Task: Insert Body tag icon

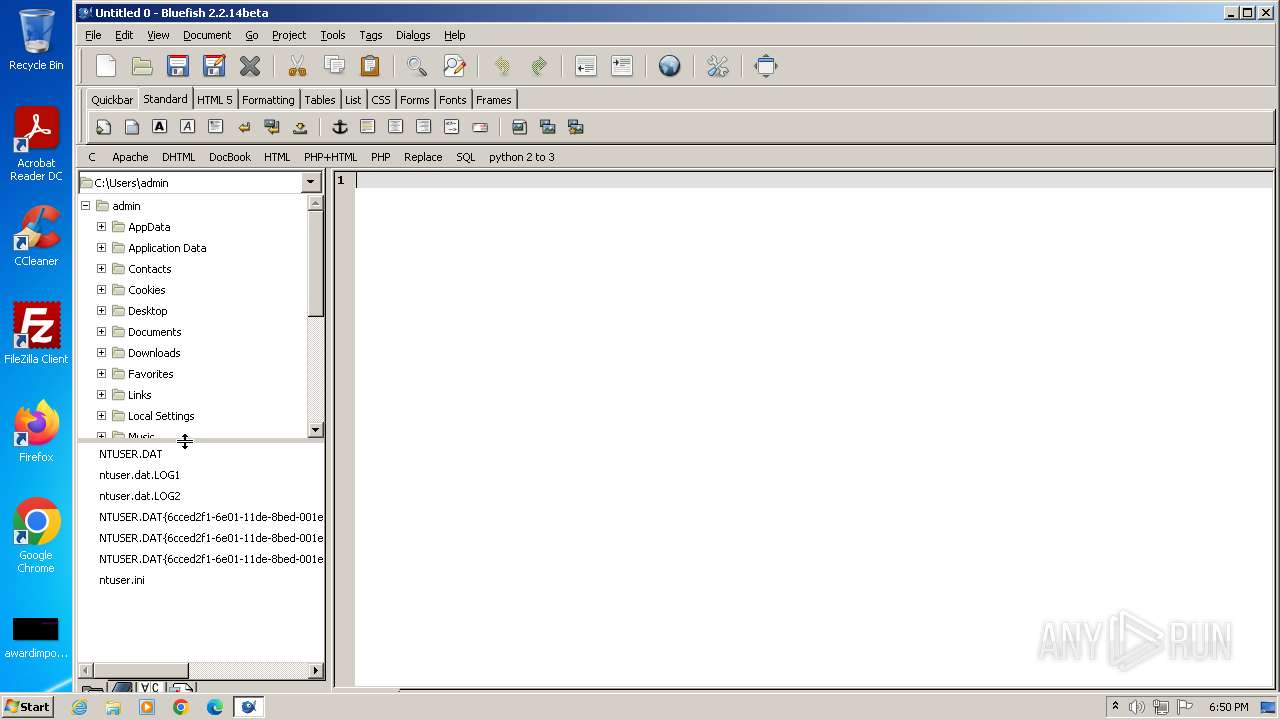Action: (131, 127)
